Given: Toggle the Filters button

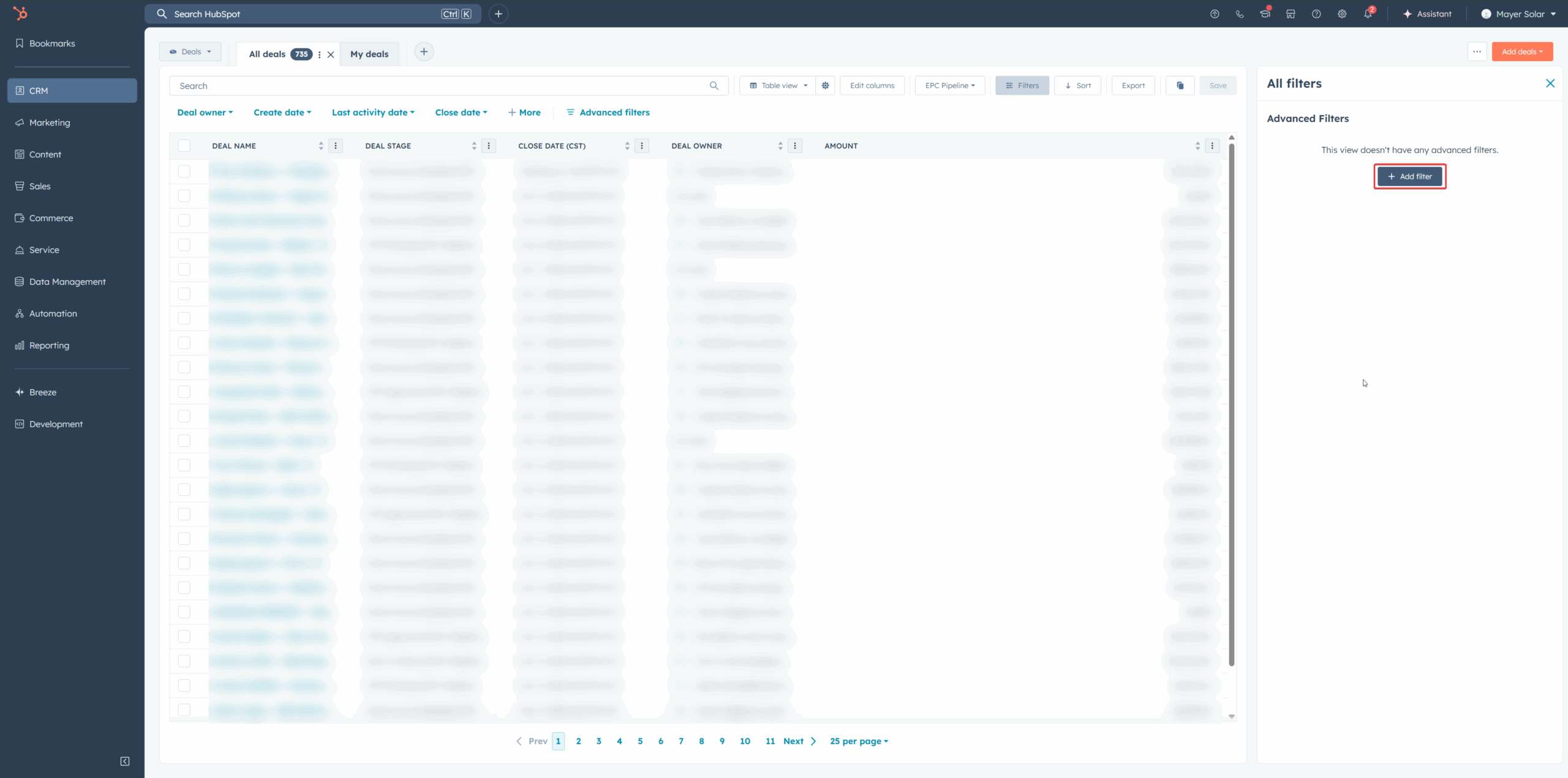Looking at the screenshot, I should click(x=1022, y=86).
